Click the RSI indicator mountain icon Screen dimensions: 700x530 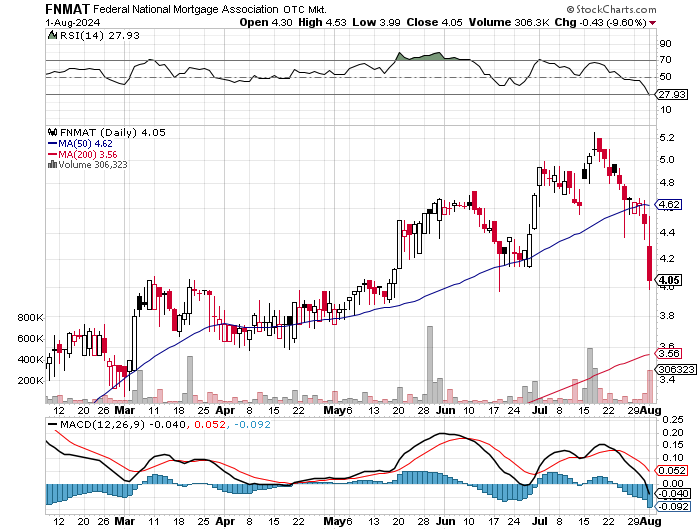click(x=52, y=35)
